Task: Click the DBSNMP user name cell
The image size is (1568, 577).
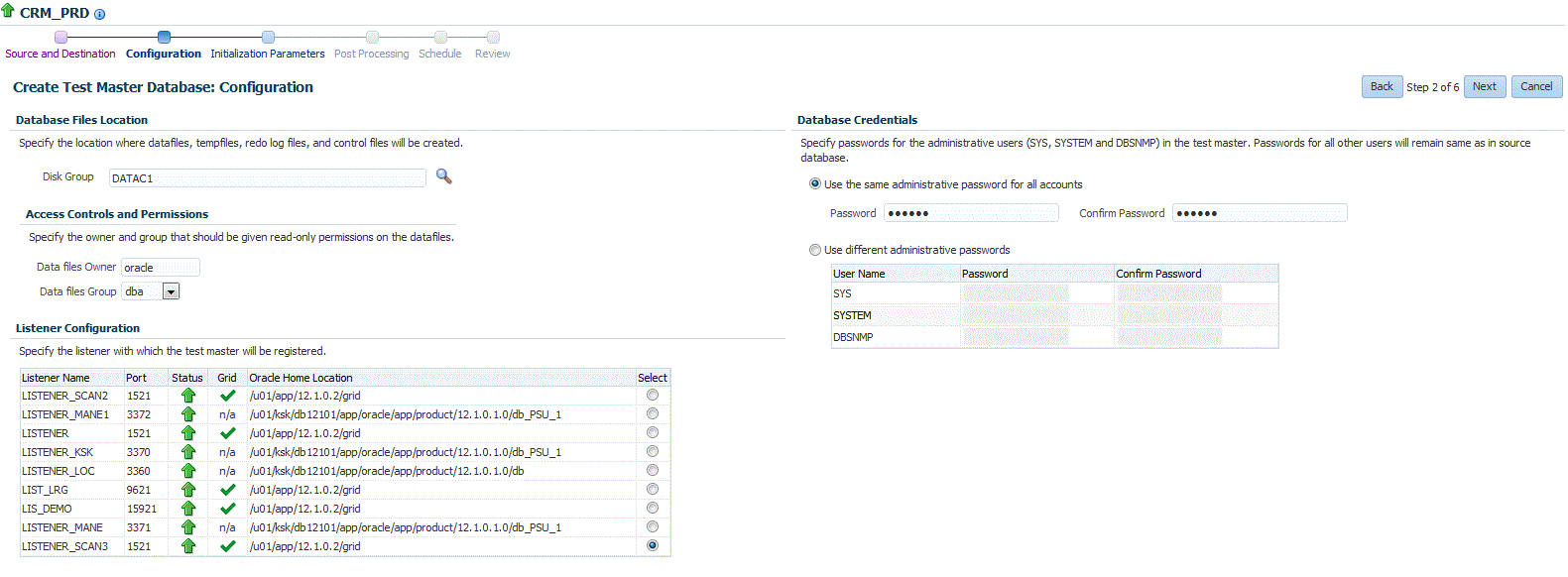Action: click(853, 337)
